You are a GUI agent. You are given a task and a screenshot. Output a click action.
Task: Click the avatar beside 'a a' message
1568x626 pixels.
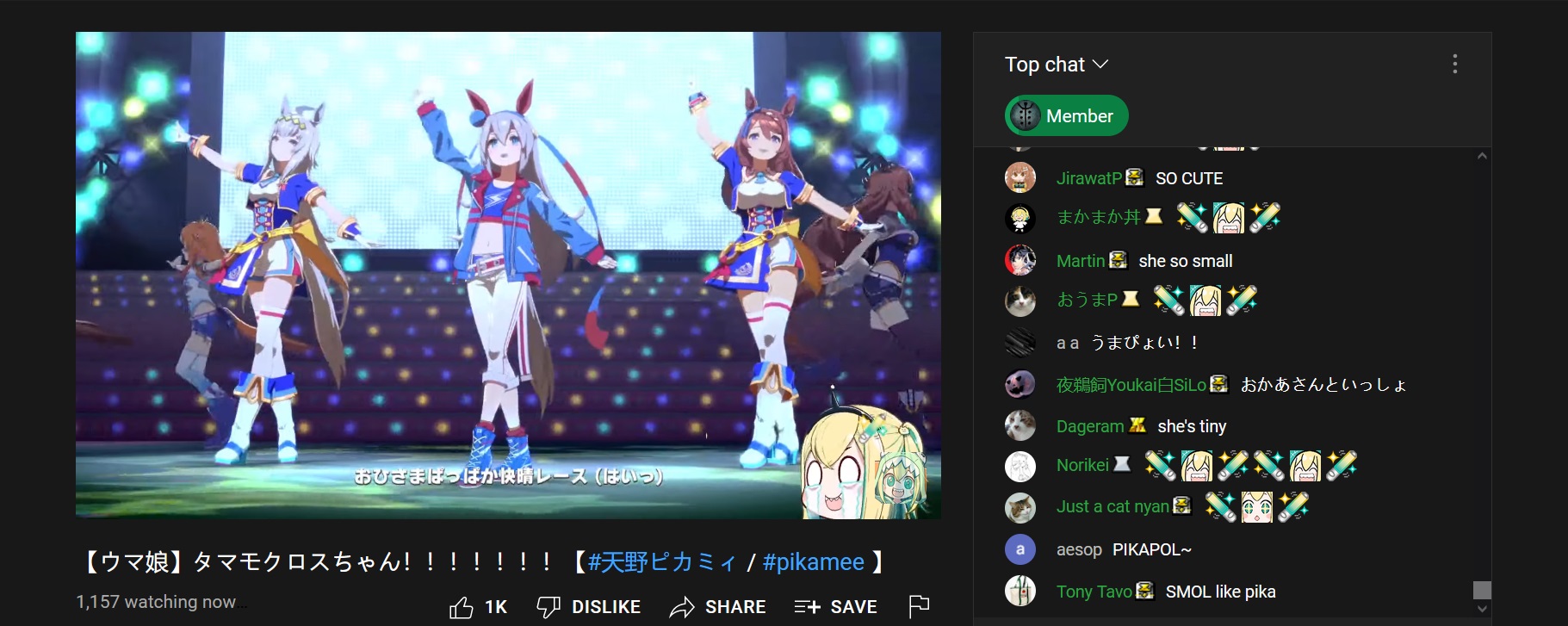pyautogui.click(x=1020, y=342)
